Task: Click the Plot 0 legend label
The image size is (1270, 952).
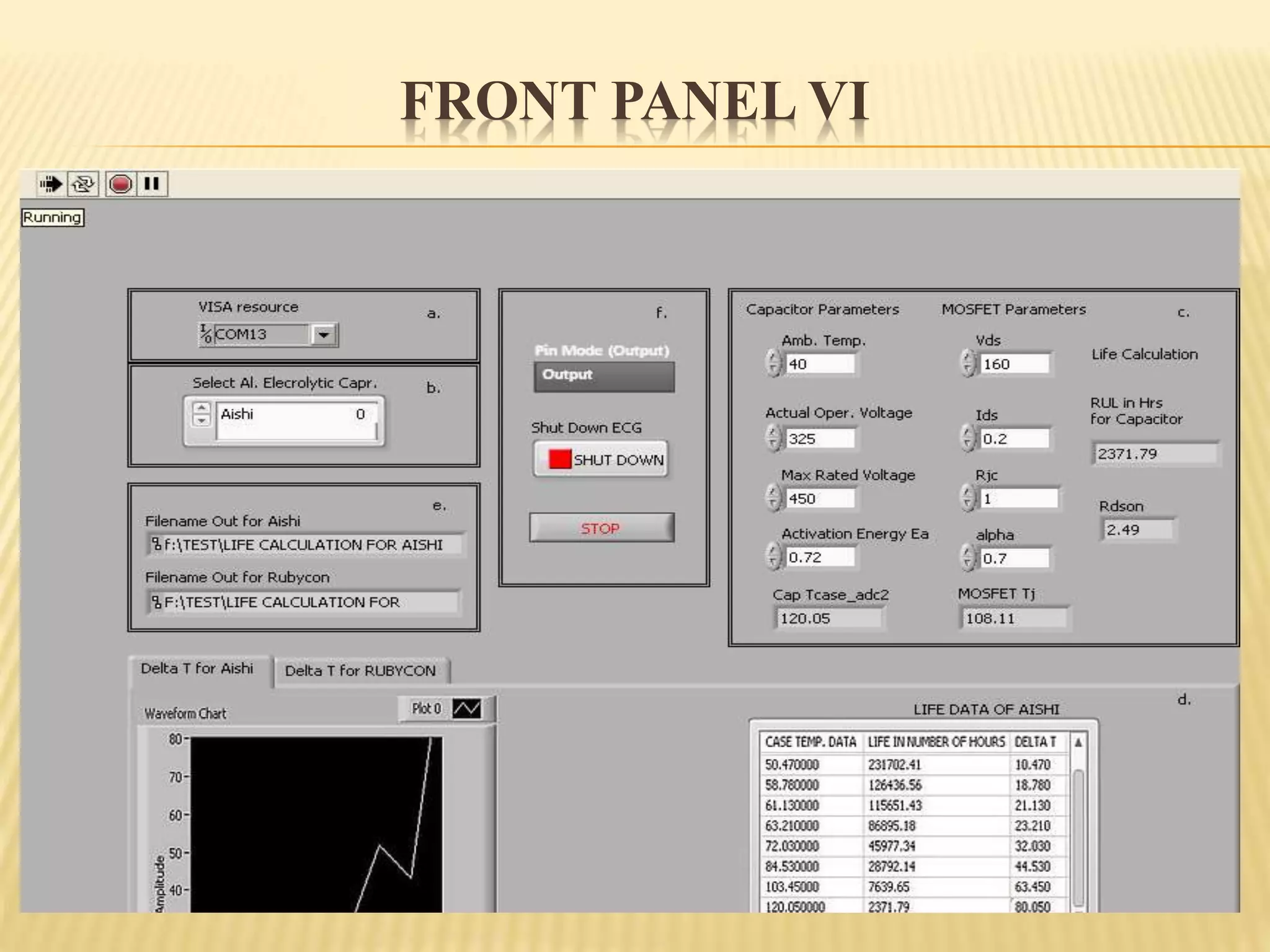Action: coord(427,708)
